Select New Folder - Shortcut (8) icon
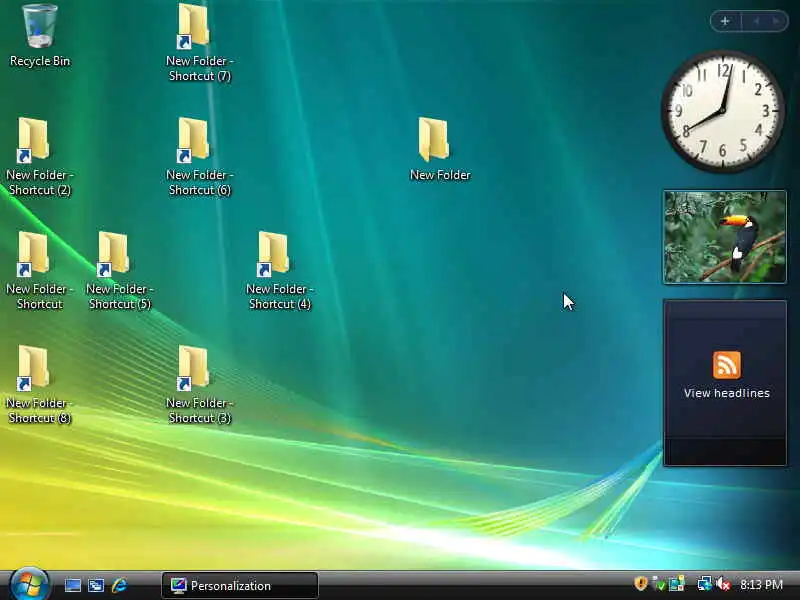 tap(40, 384)
